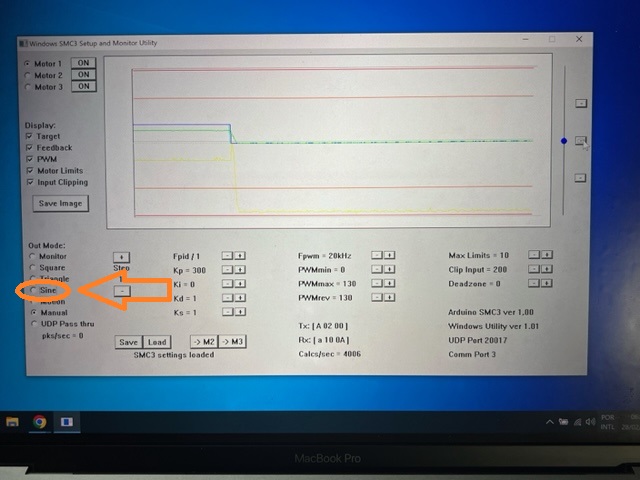Click the Calcs/sec = 4006 readout
640x480 pixels.
329,354
